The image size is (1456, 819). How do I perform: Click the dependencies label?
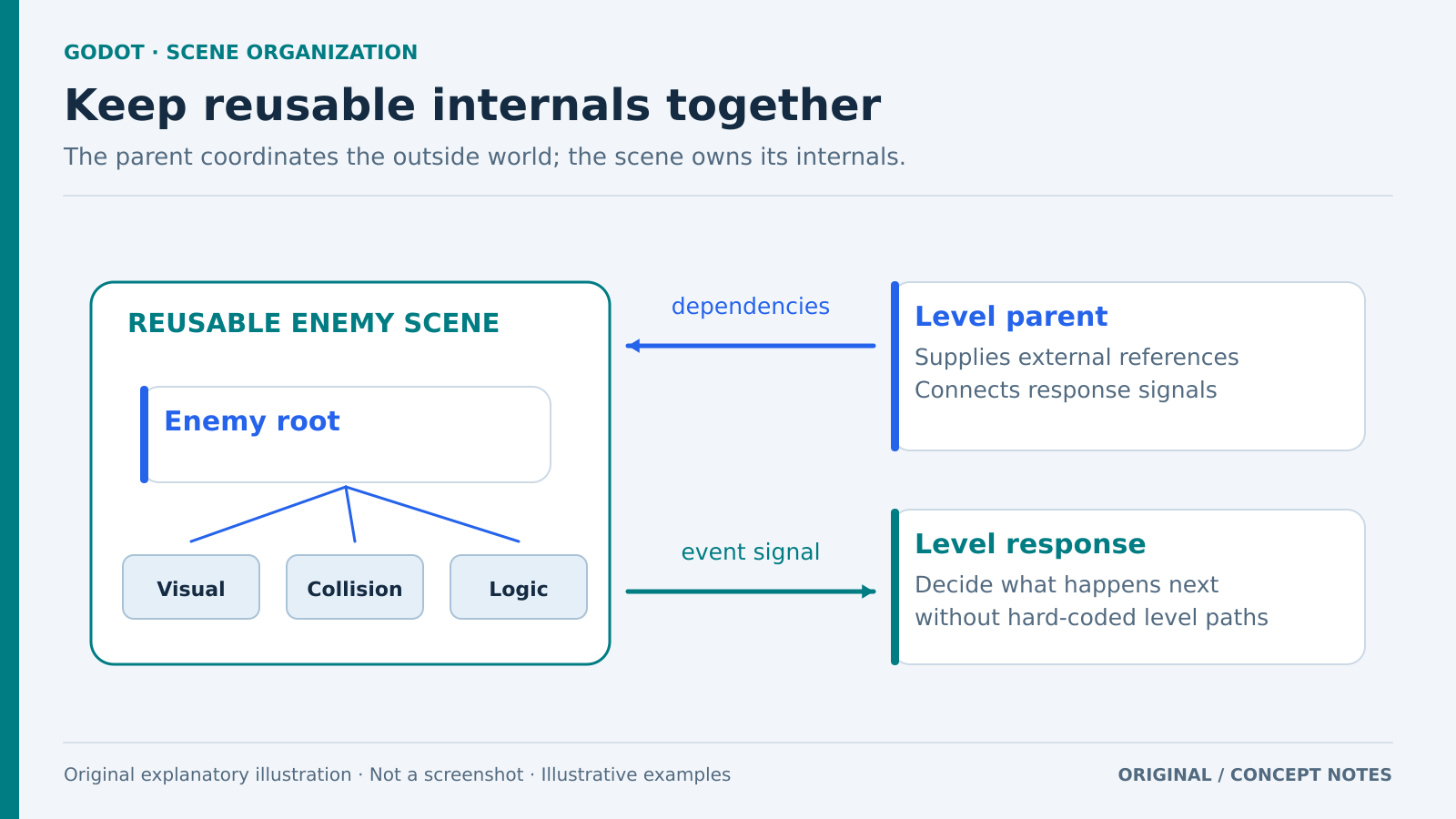coord(751,307)
